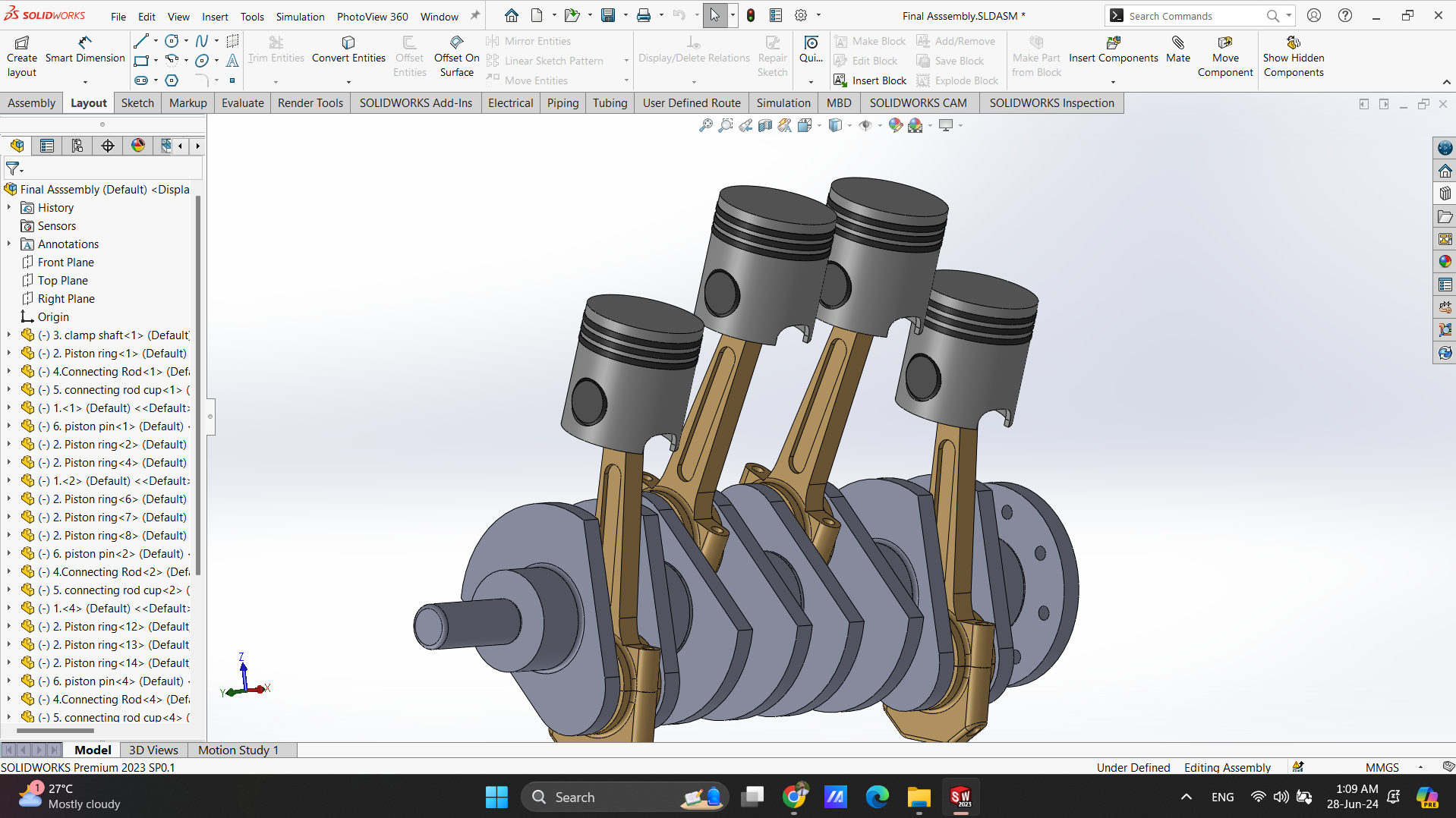Expand the Annotations folder
The height and width of the screenshot is (818, 1456).
point(9,244)
